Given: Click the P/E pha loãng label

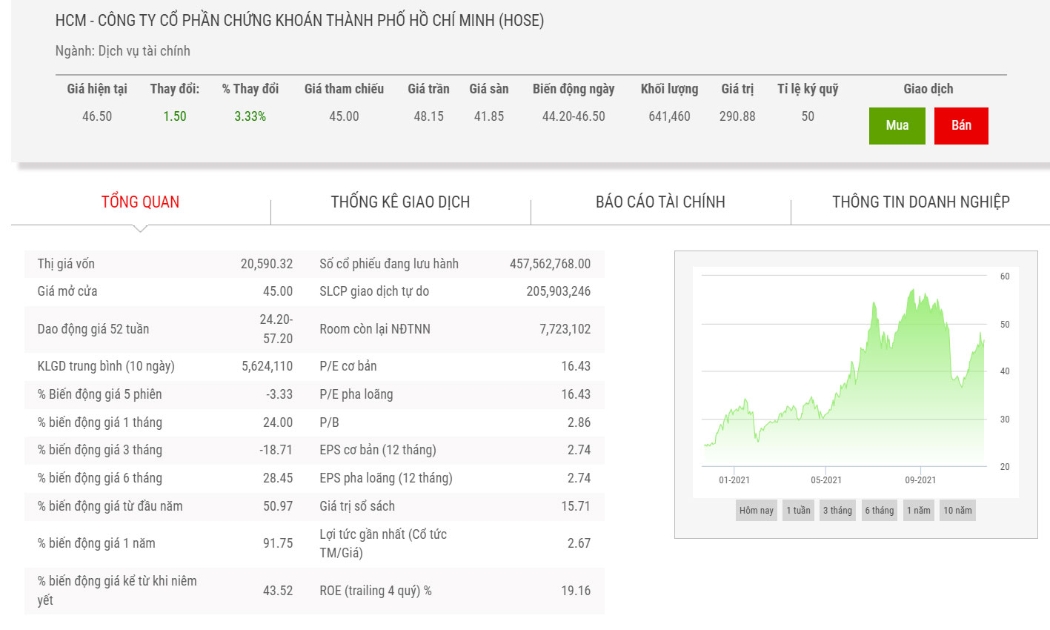Looking at the screenshot, I should coord(356,394).
